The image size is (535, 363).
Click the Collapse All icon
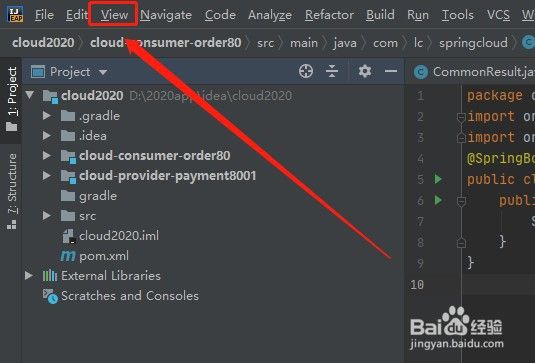point(332,71)
